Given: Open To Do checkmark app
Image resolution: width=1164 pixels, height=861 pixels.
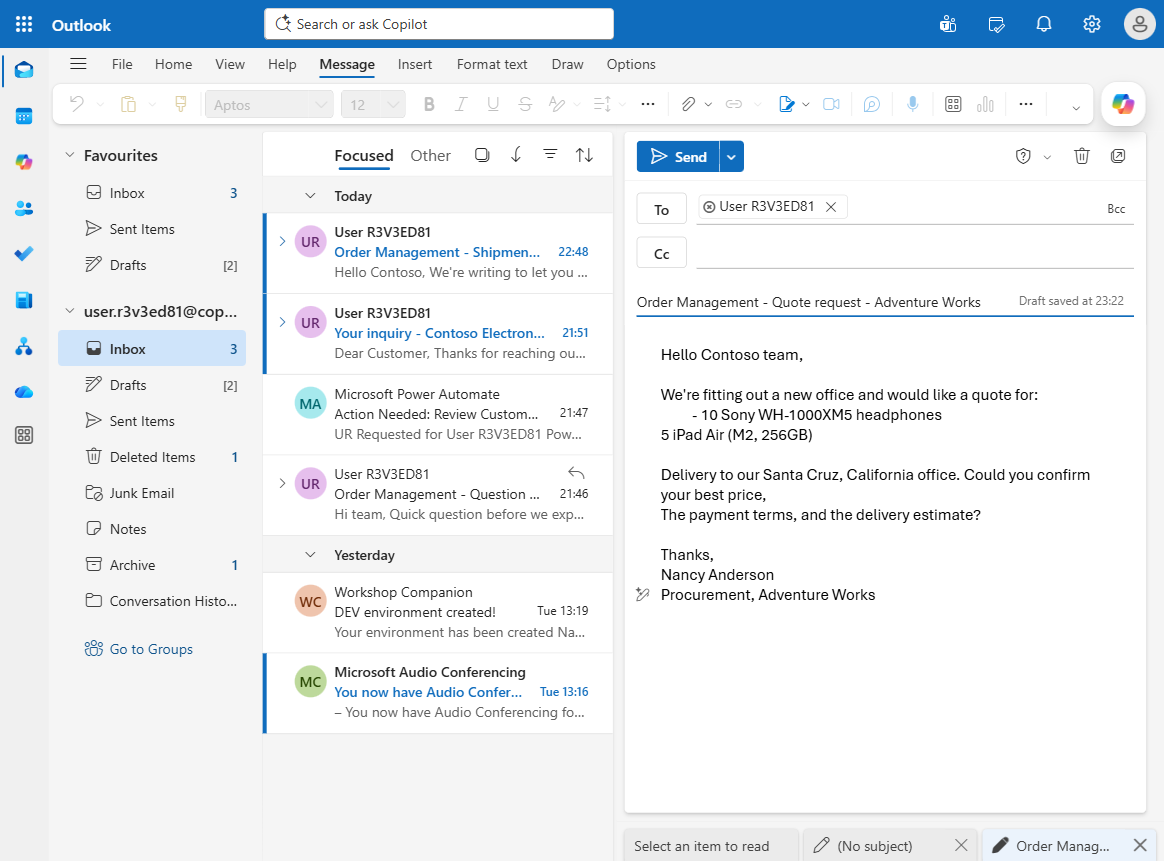Looking at the screenshot, I should 24,254.
